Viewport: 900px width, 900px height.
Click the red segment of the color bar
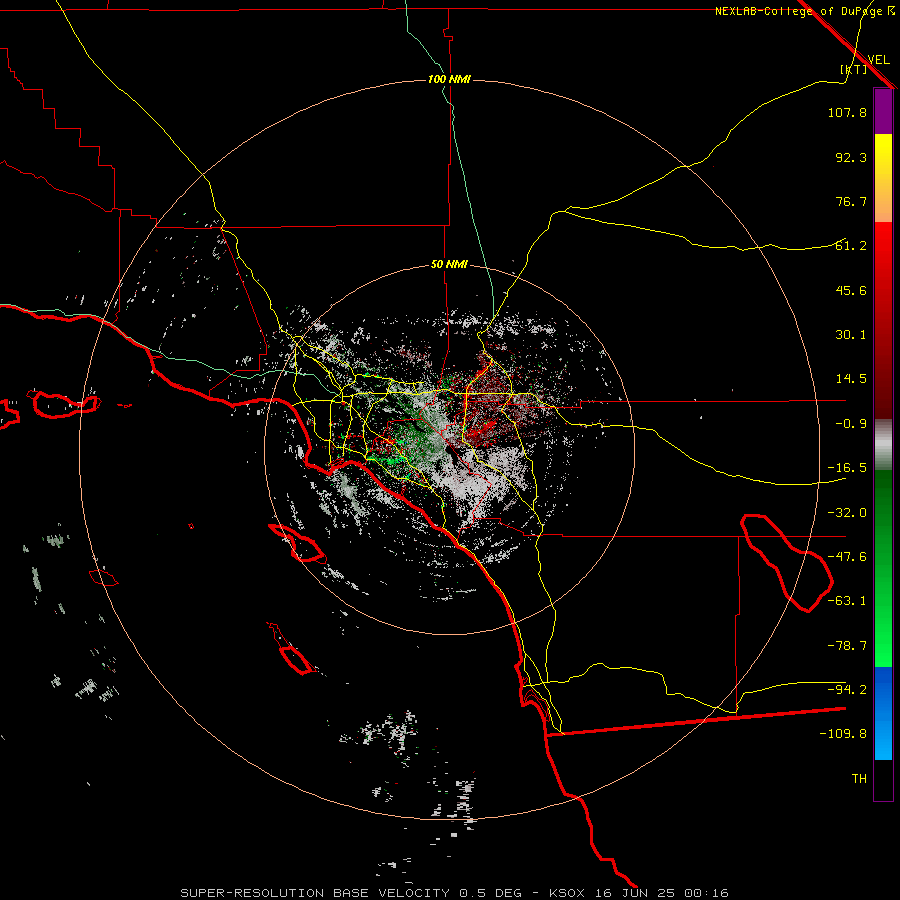(883, 320)
